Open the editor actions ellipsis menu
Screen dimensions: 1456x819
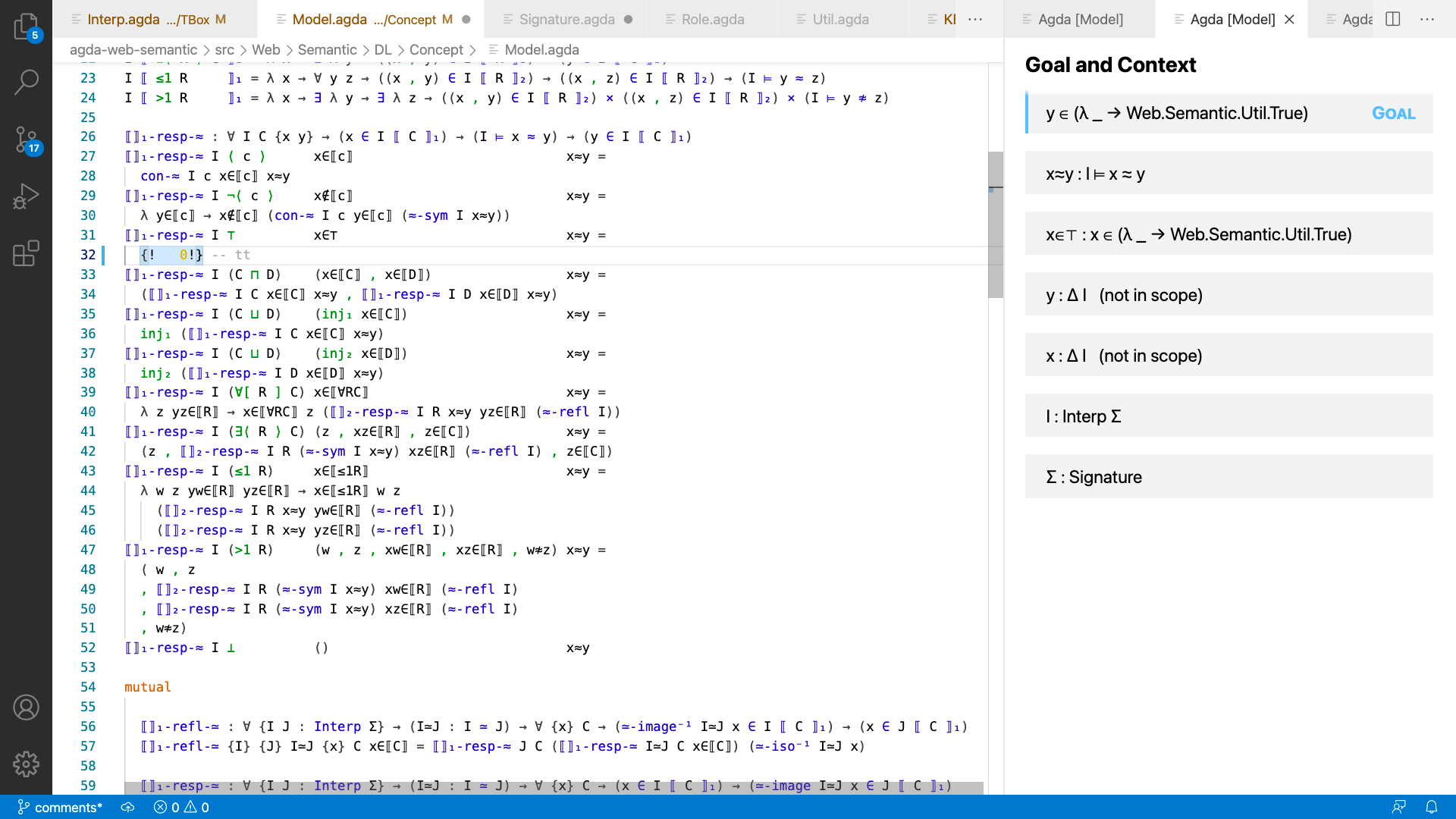[x=1429, y=19]
